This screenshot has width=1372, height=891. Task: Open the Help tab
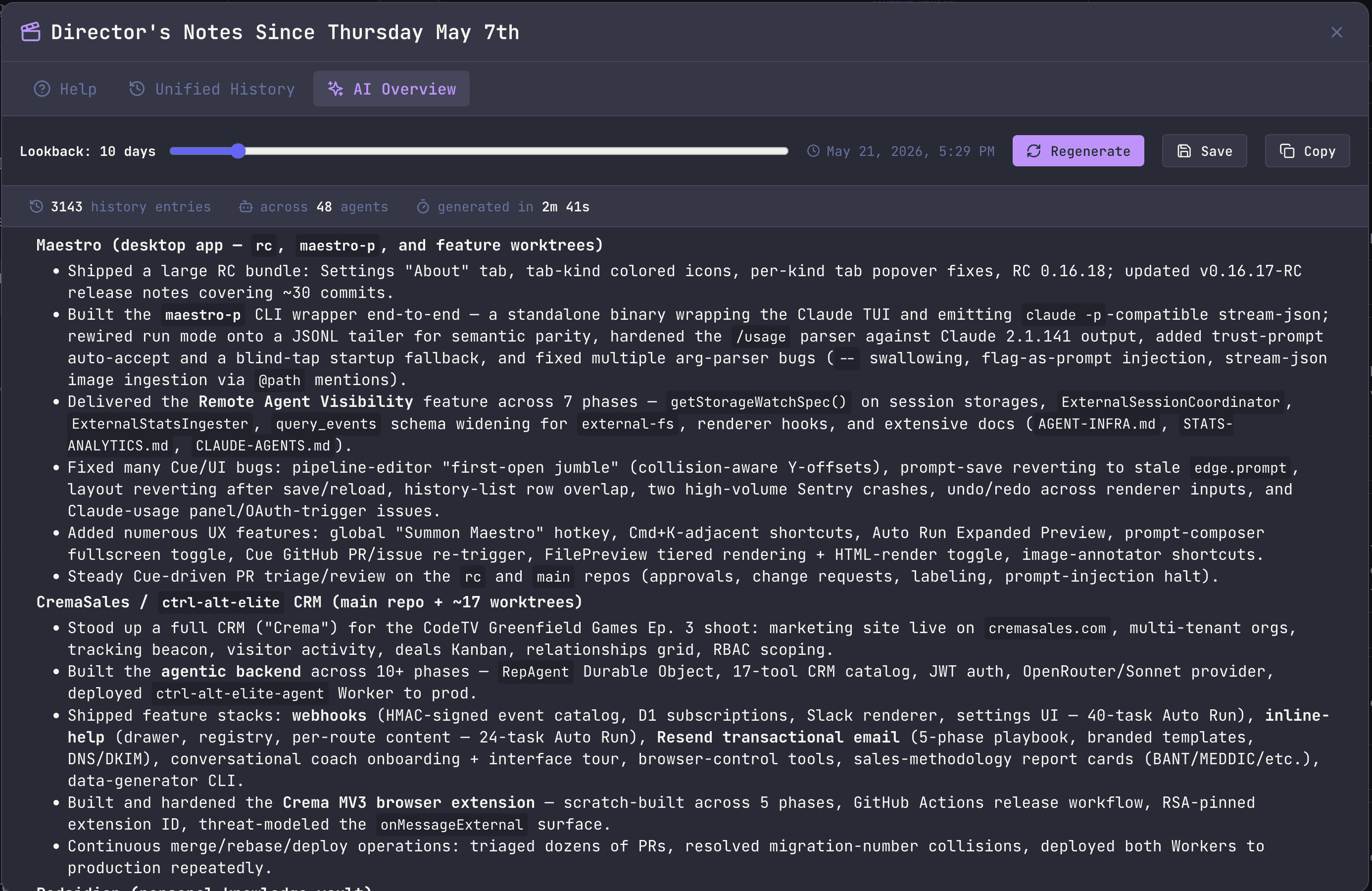pos(65,89)
